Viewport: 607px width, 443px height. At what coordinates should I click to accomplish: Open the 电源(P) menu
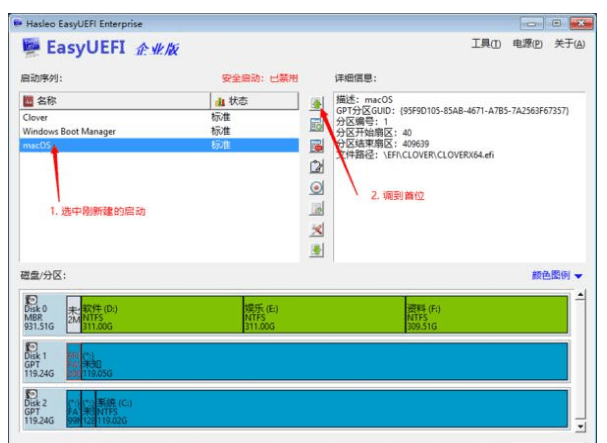[527, 44]
